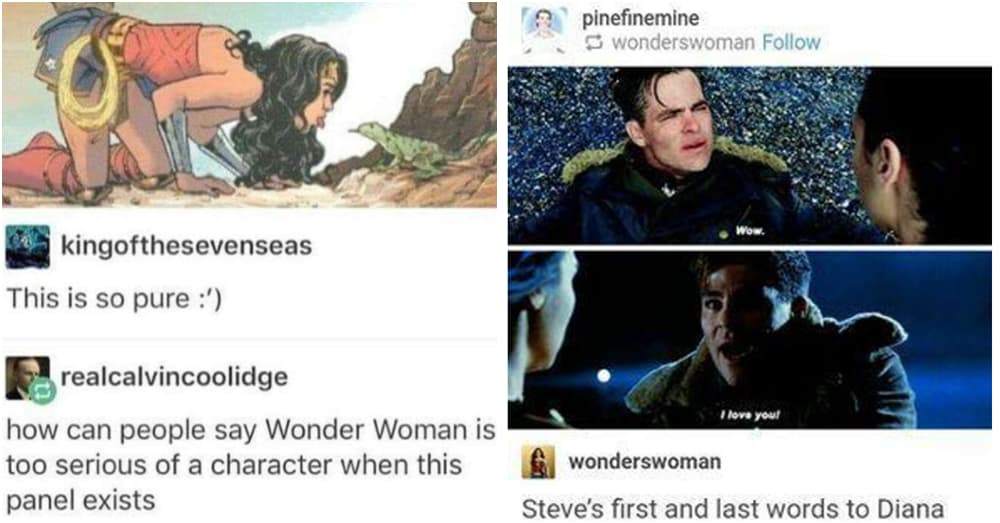
Task: Open wonderswoman avatar below the gifs
Action: coord(538,462)
